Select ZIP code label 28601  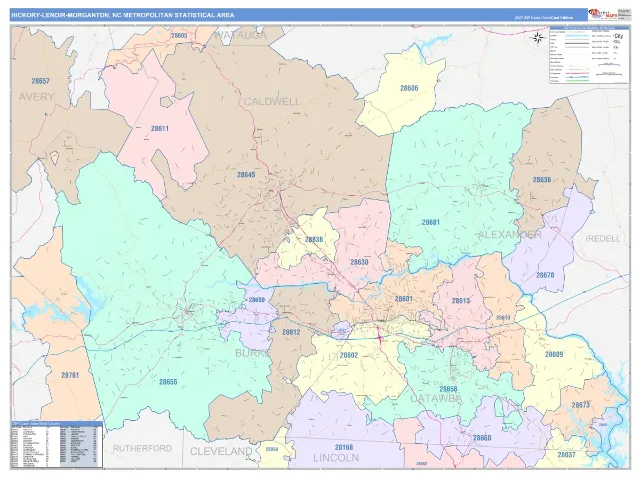(404, 299)
